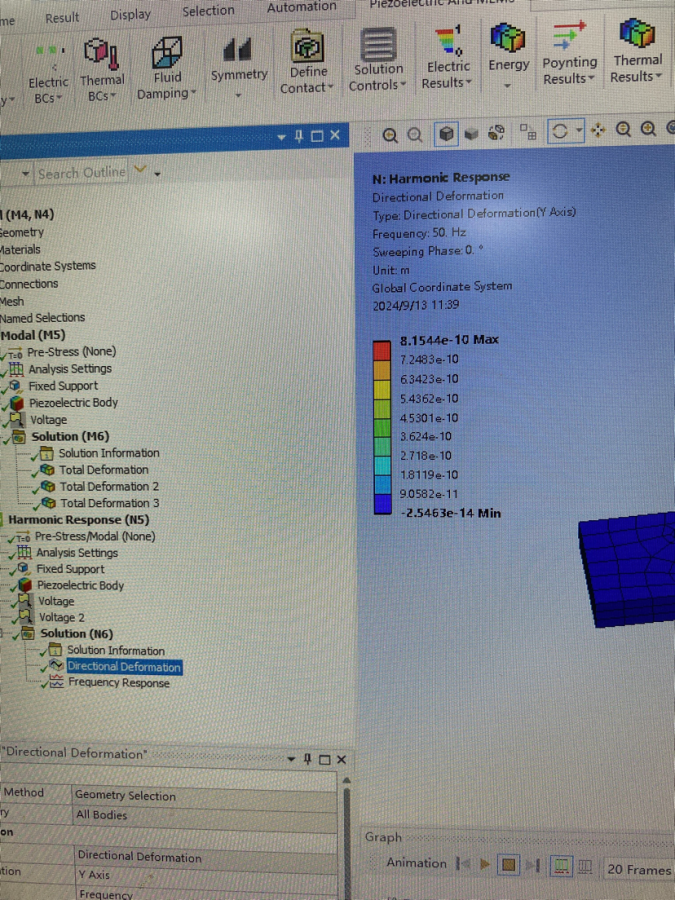
Task: Click the Zoom magnifier with vertical arrows
Action: (x=623, y=130)
